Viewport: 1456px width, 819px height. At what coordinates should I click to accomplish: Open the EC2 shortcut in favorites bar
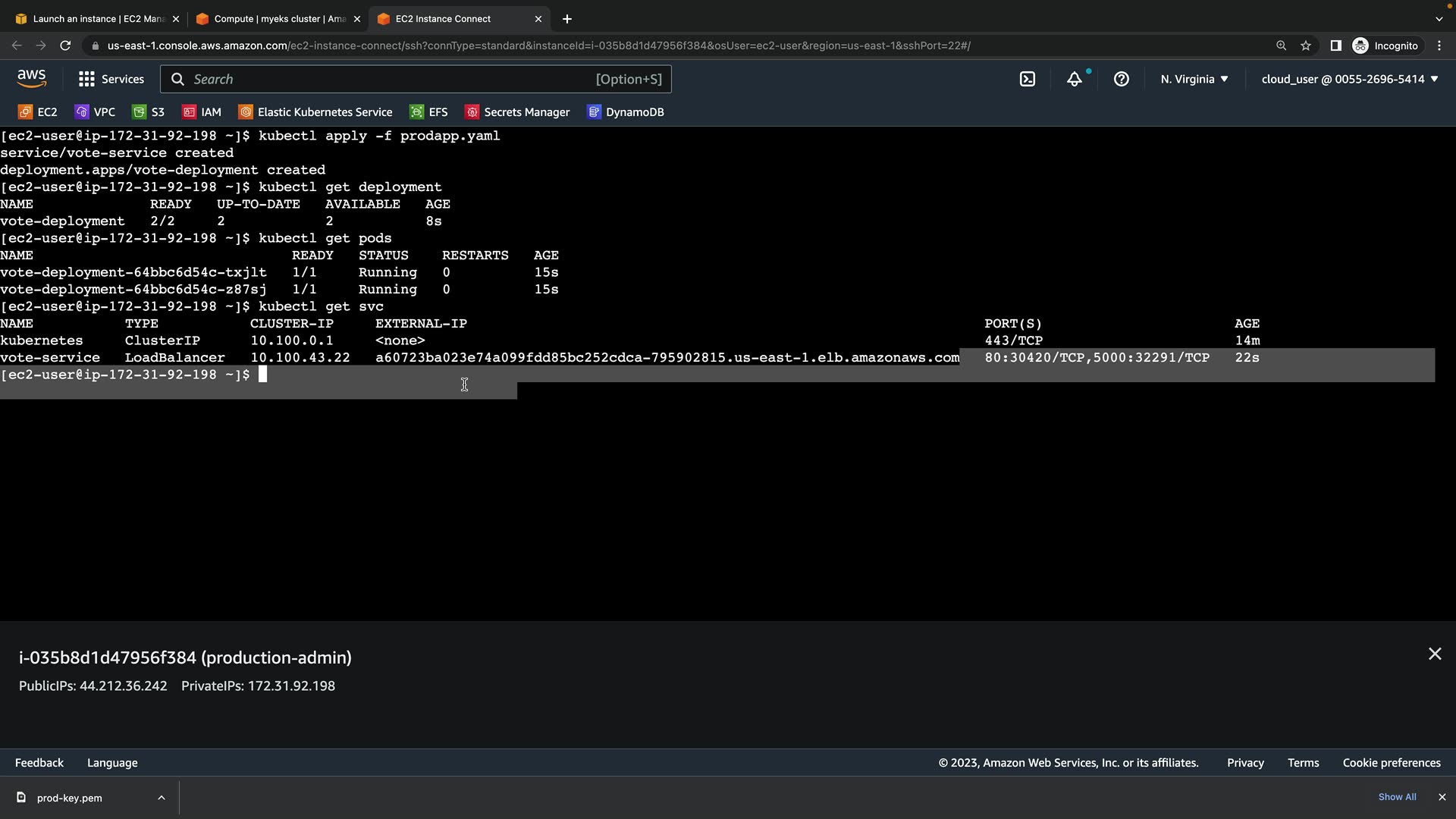pos(38,112)
